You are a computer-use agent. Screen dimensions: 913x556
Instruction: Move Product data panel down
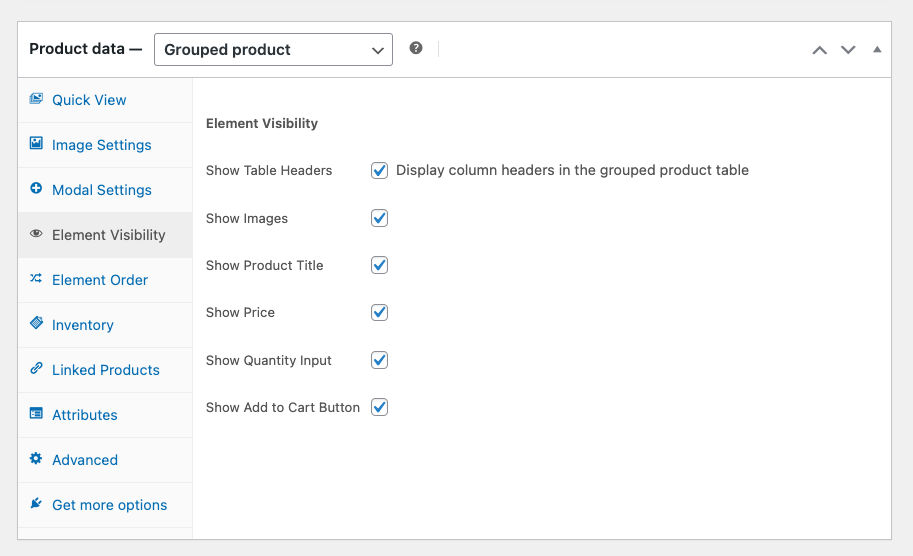pyautogui.click(x=848, y=50)
